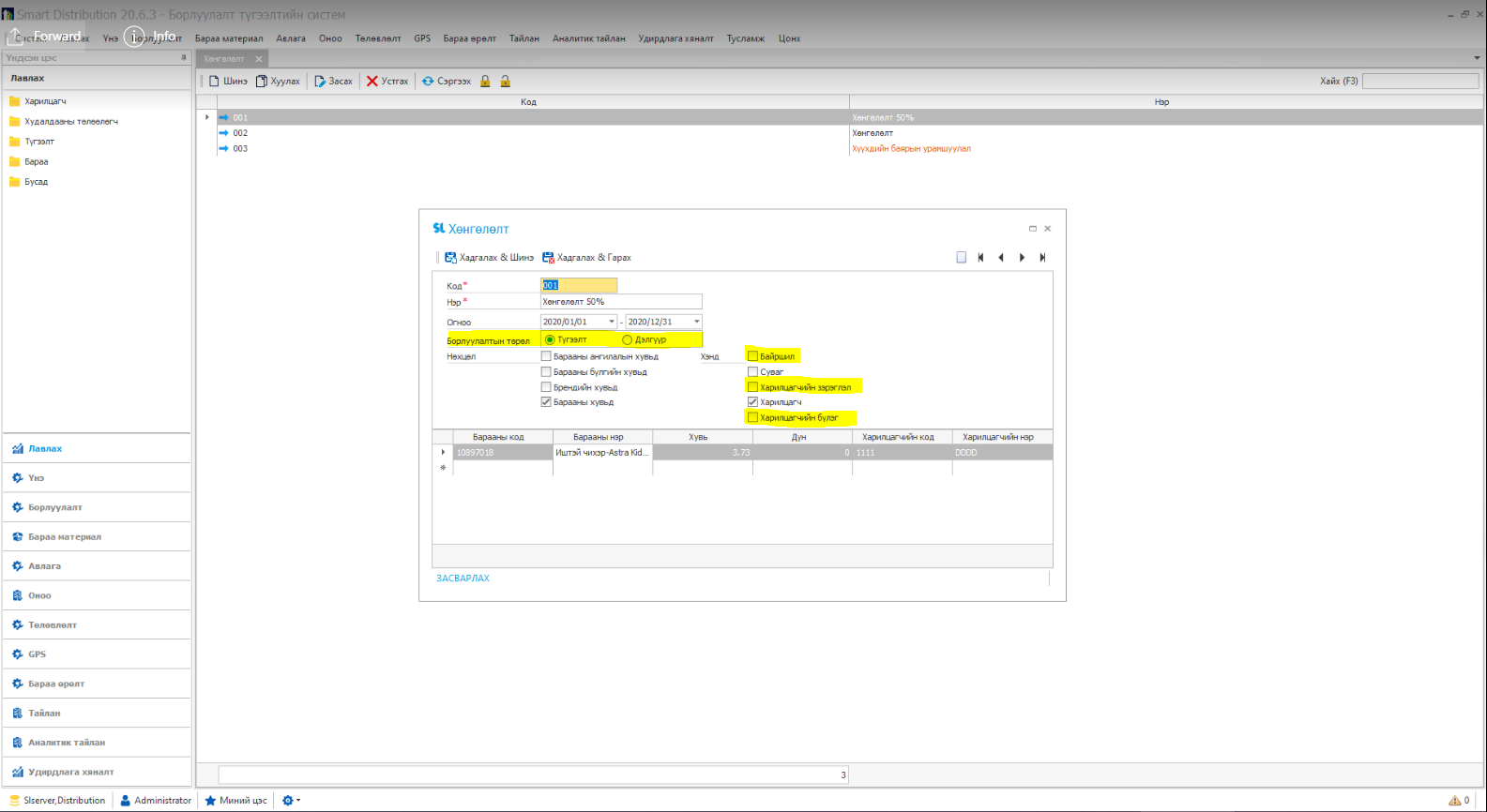Click the Сэргээх refresh icon
The width and height of the screenshot is (1487, 812).
point(428,82)
